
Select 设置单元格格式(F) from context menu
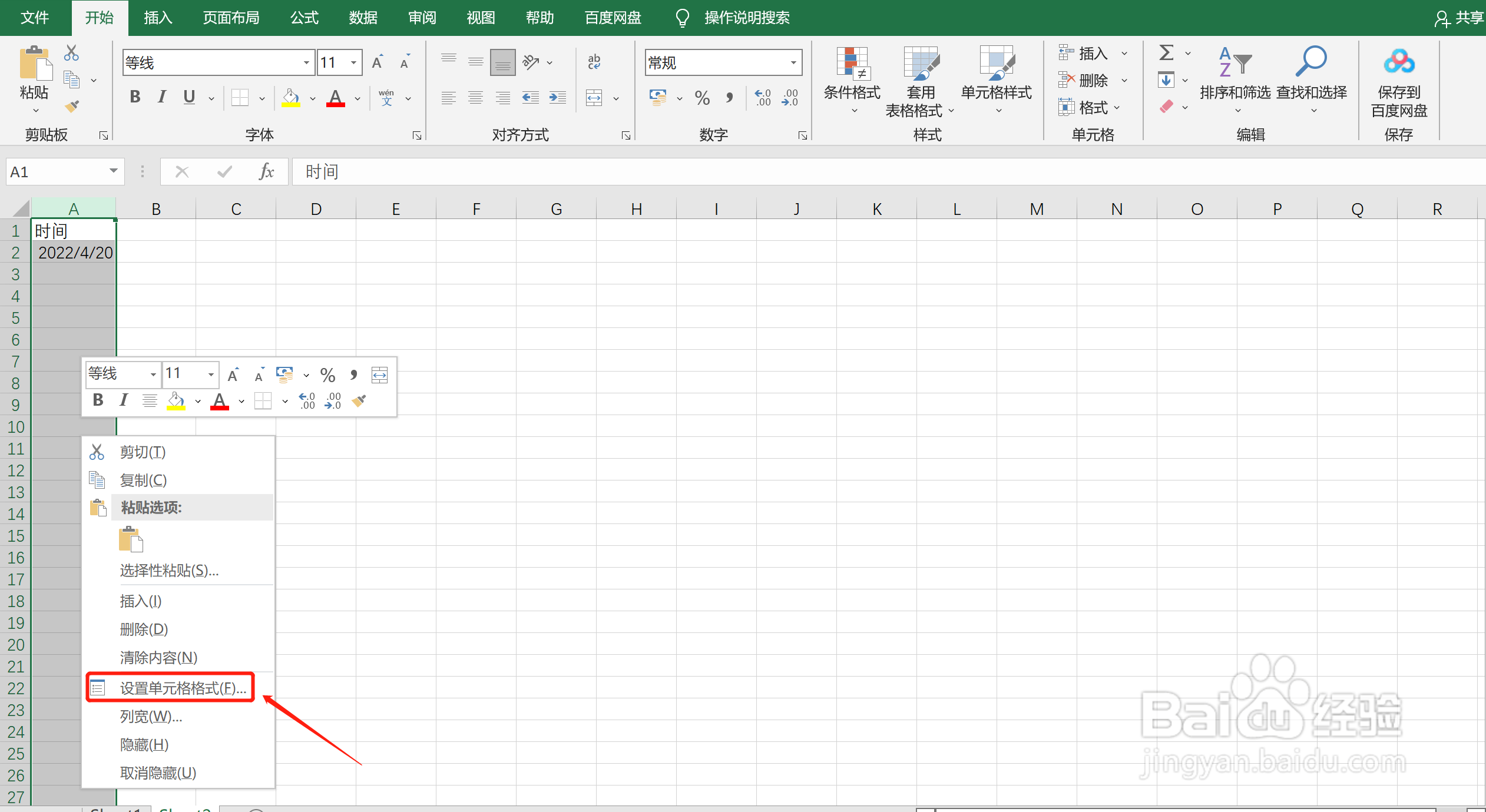tap(183, 688)
